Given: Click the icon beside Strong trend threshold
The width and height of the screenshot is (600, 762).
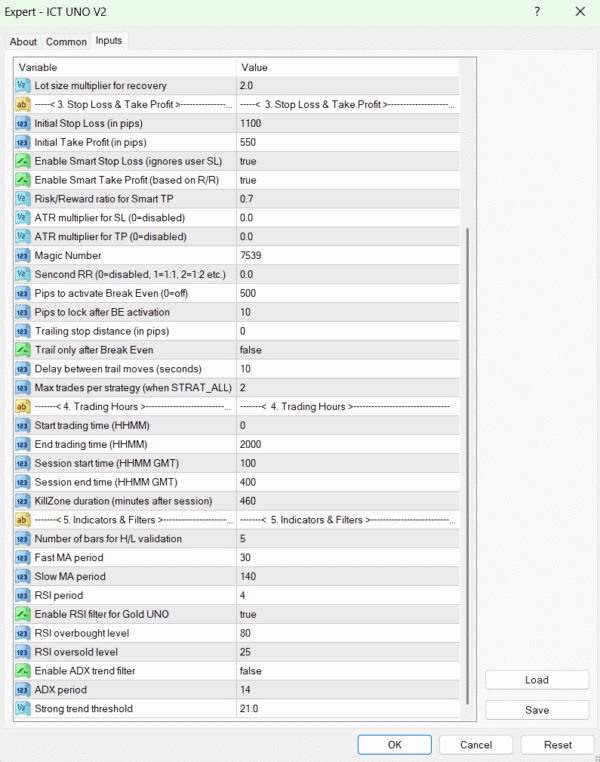Looking at the screenshot, I should pos(22,709).
